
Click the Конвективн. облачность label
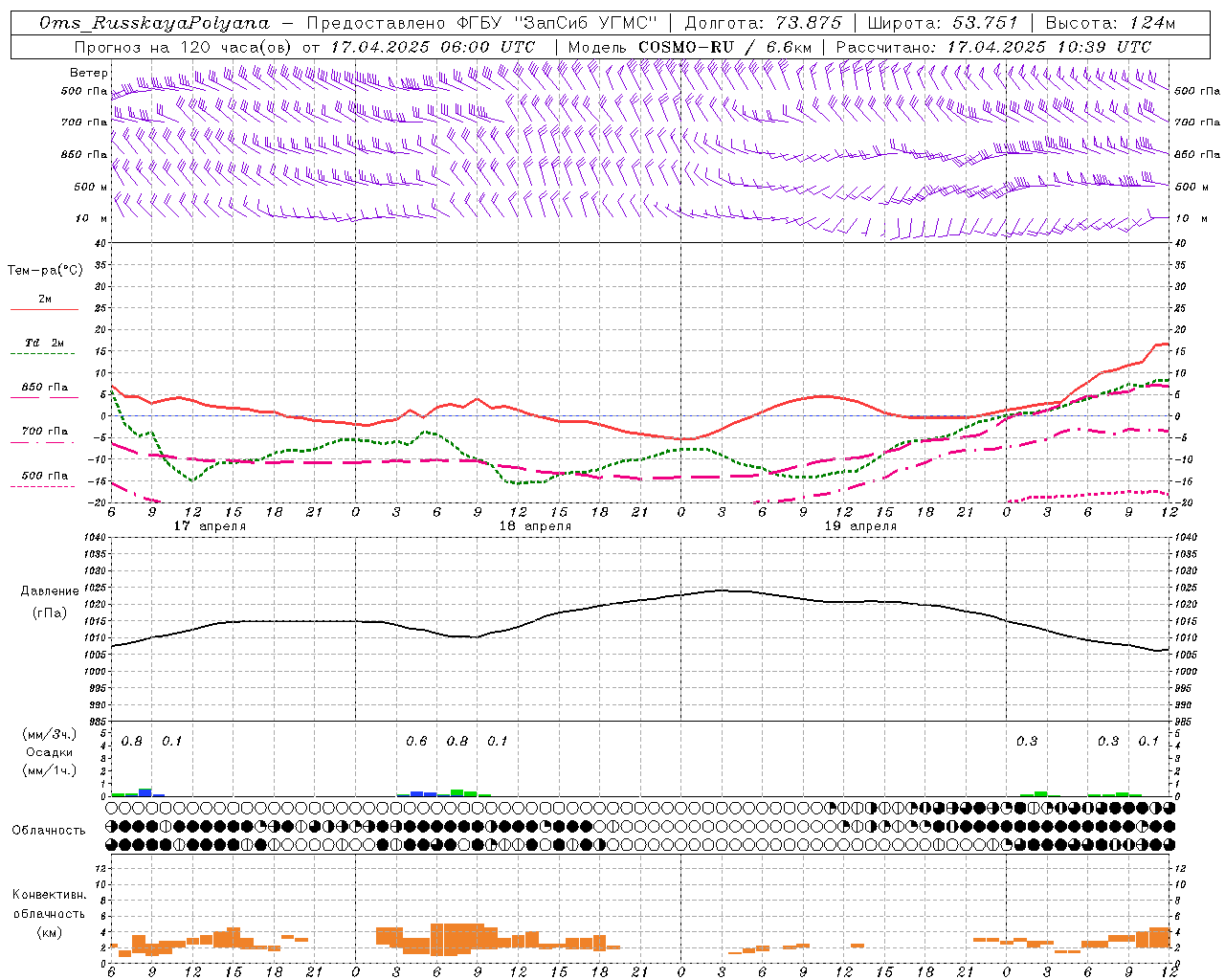(49, 904)
